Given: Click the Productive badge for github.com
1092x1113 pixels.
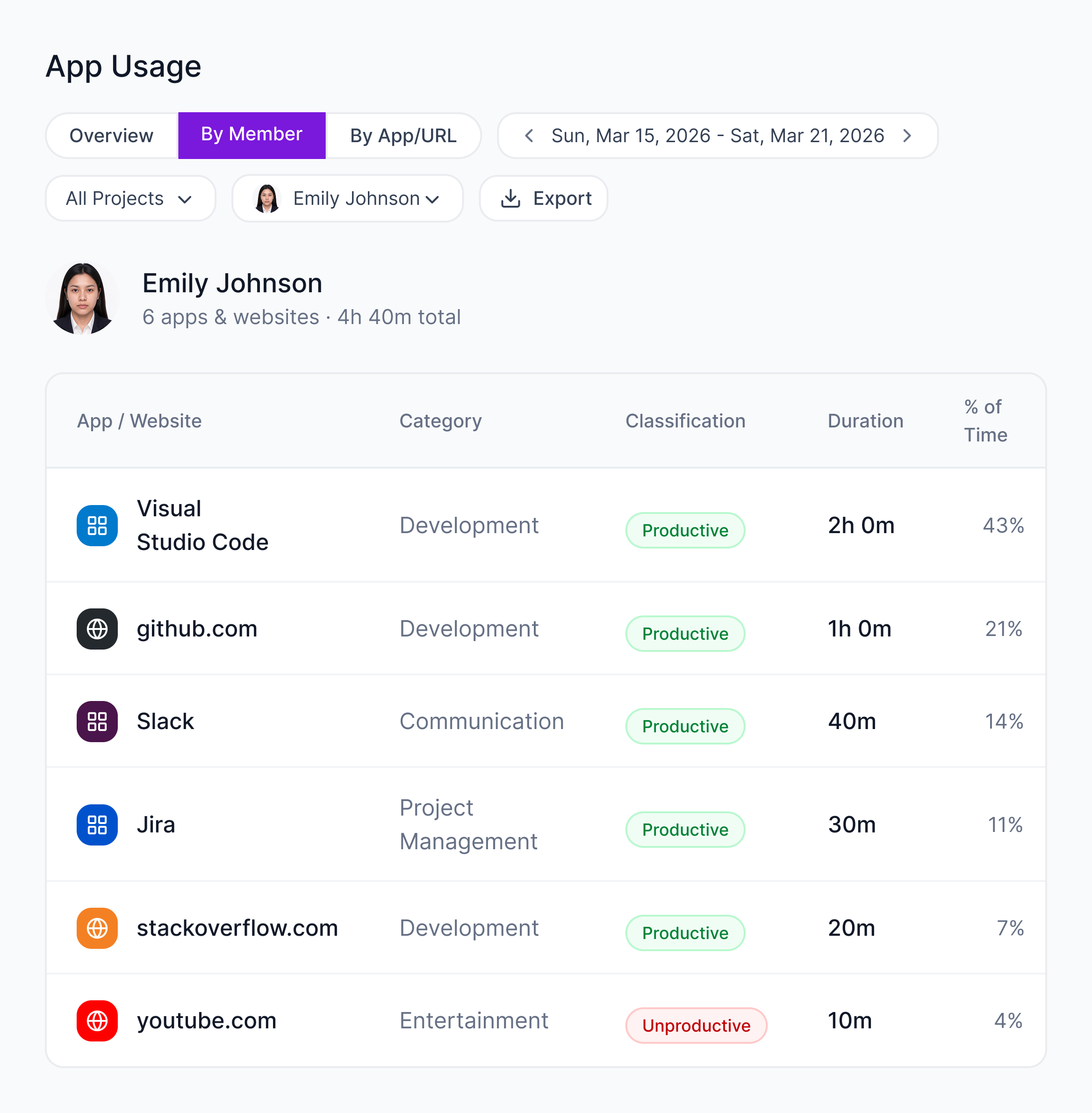Looking at the screenshot, I should click(685, 633).
